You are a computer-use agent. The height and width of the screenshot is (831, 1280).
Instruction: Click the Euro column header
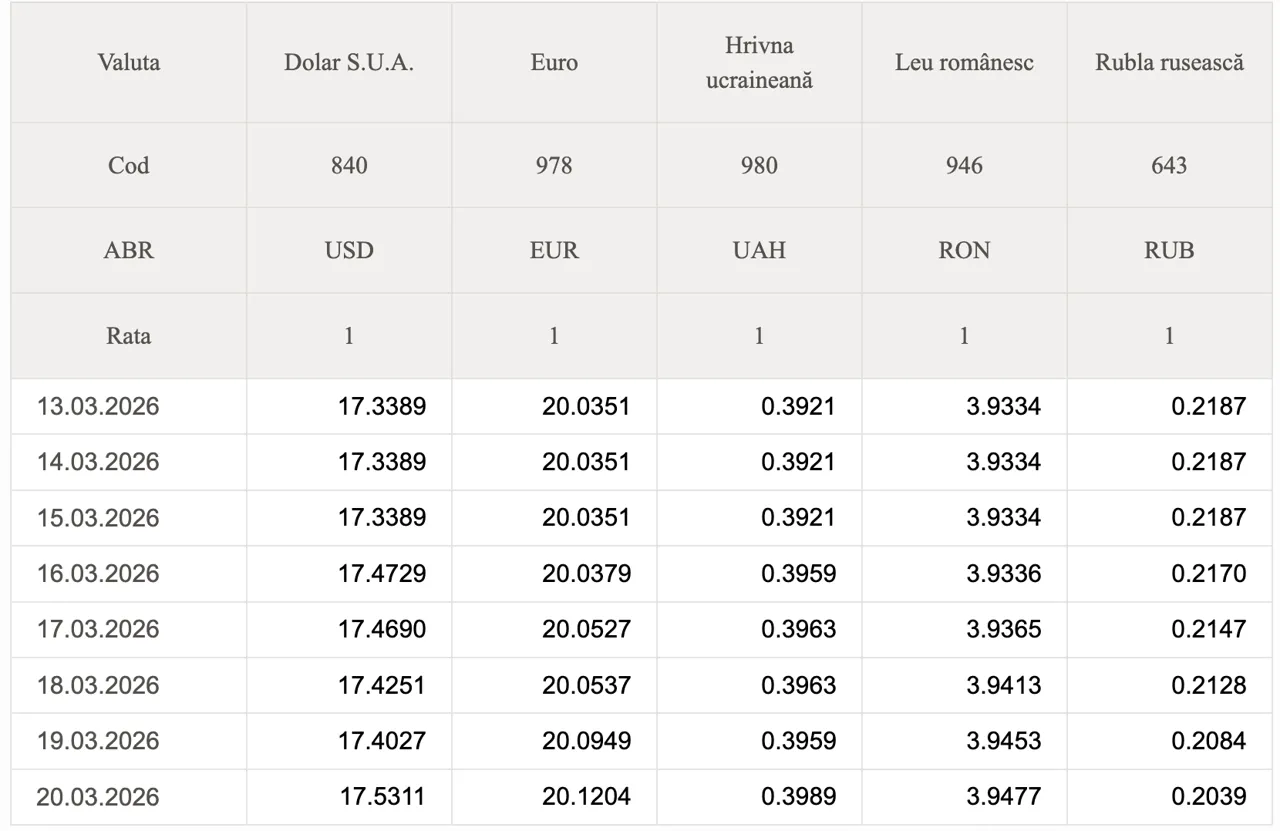point(554,62)
